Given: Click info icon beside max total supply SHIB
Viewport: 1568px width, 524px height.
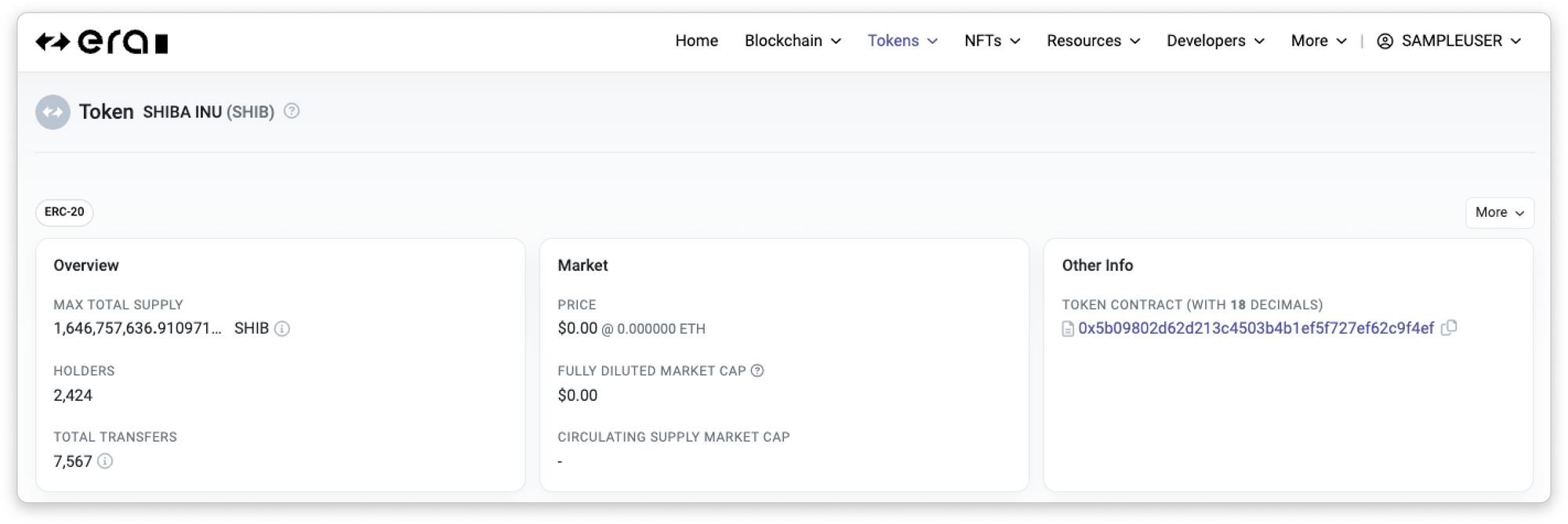Looking at the screenshot, I should point(282,329).
